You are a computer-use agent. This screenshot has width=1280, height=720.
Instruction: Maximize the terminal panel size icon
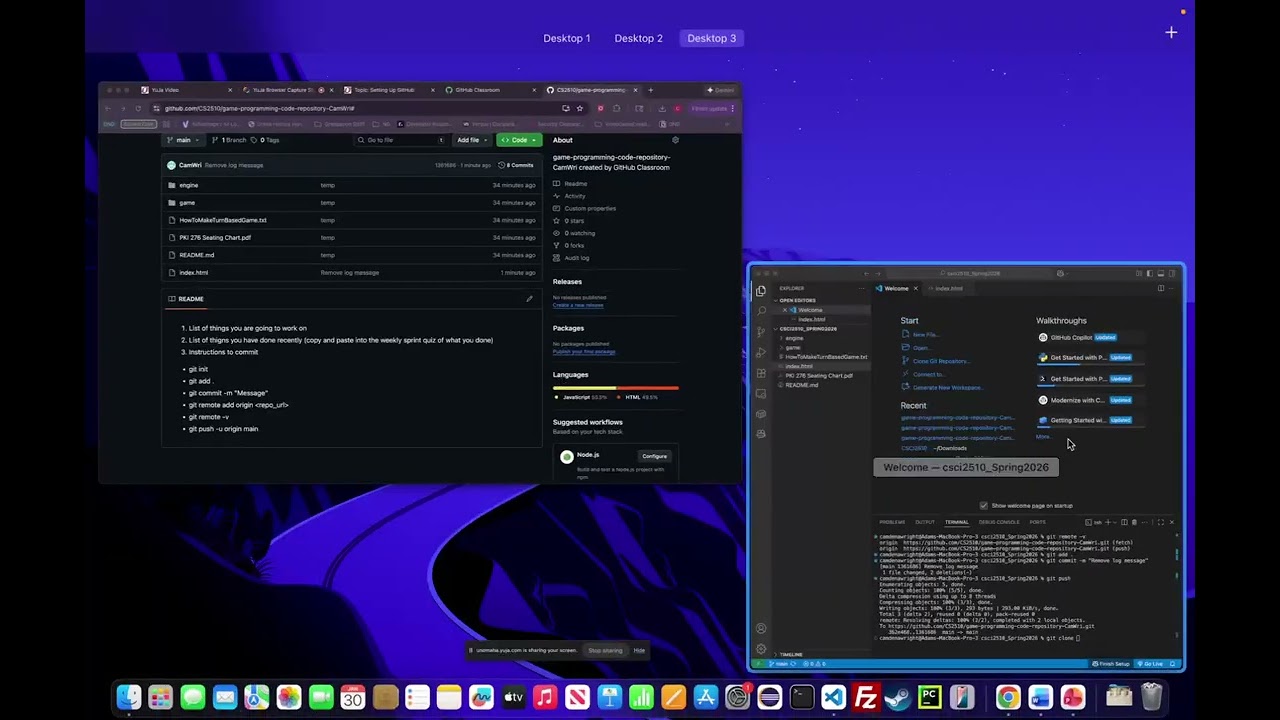pyautogui.click(x=1160, y=522)
